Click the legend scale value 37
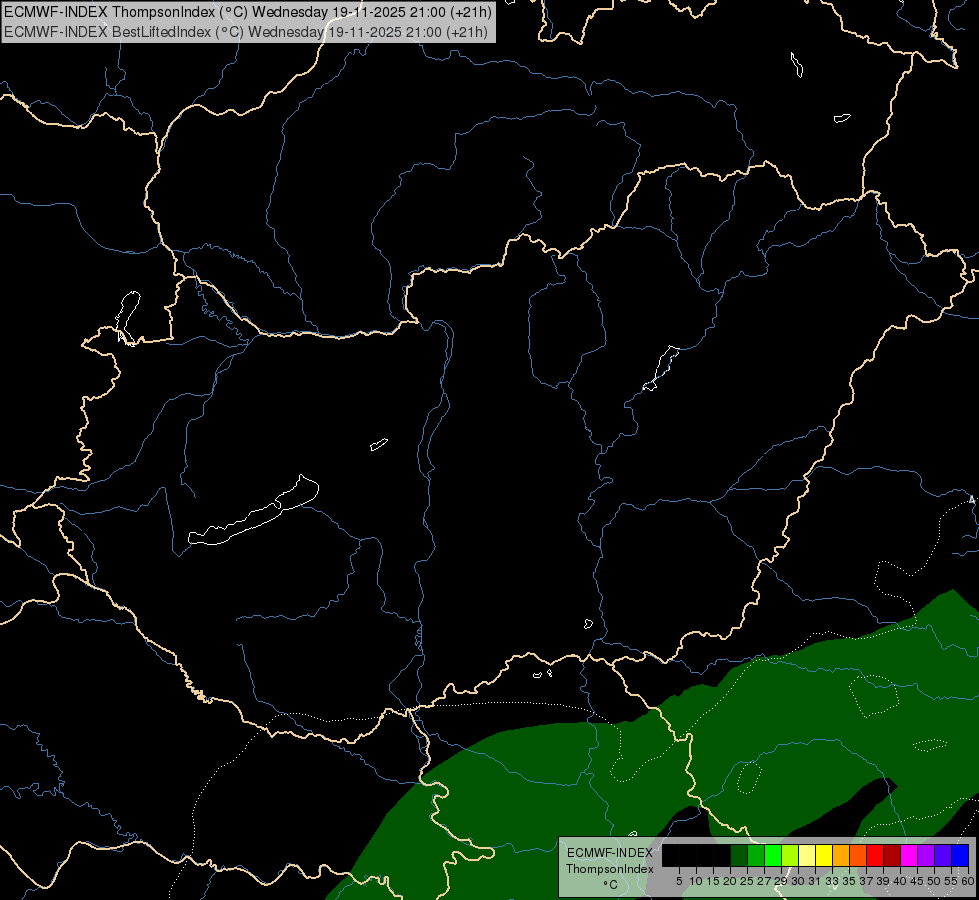The image size is (979, 900). 866,881
